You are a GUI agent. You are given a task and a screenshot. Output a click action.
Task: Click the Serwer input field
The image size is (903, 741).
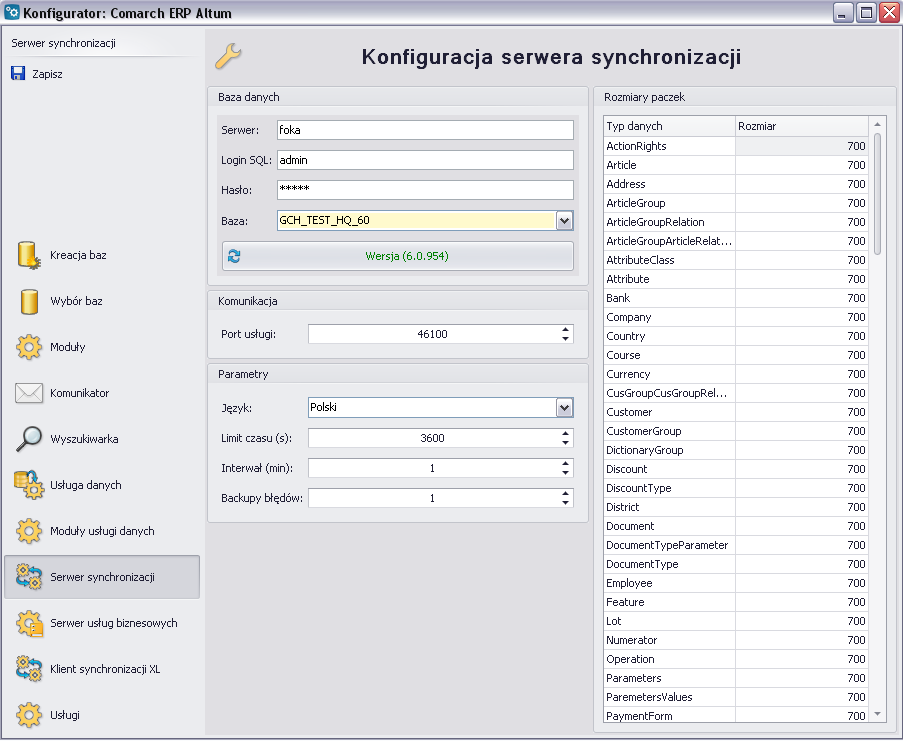(425, 130)
